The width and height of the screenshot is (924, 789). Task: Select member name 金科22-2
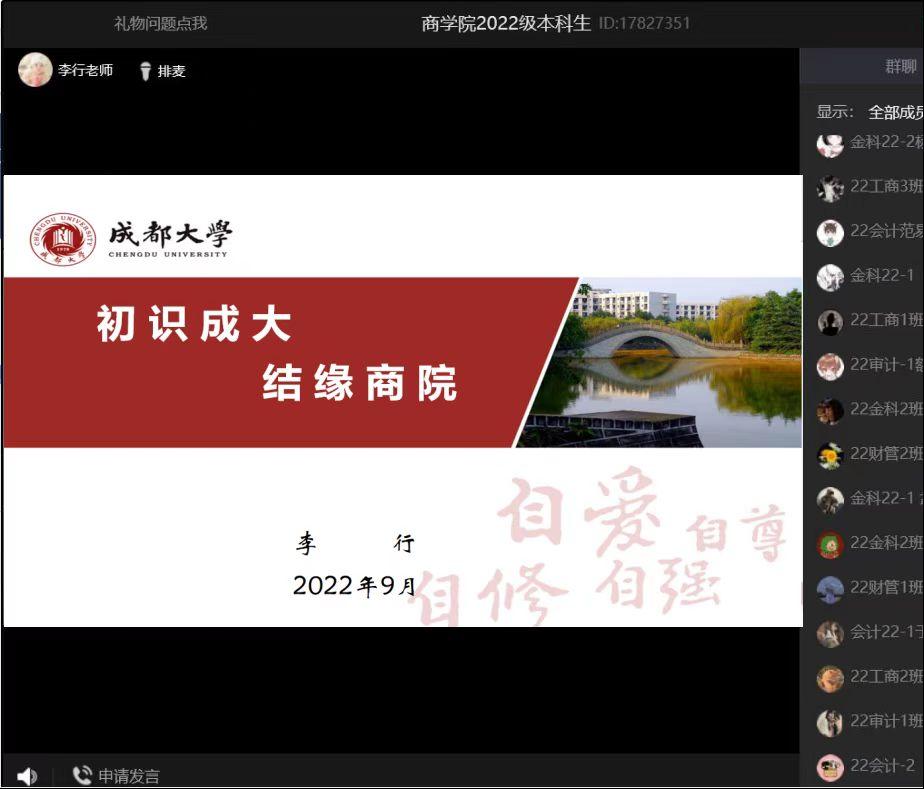(x=887, y=142)
